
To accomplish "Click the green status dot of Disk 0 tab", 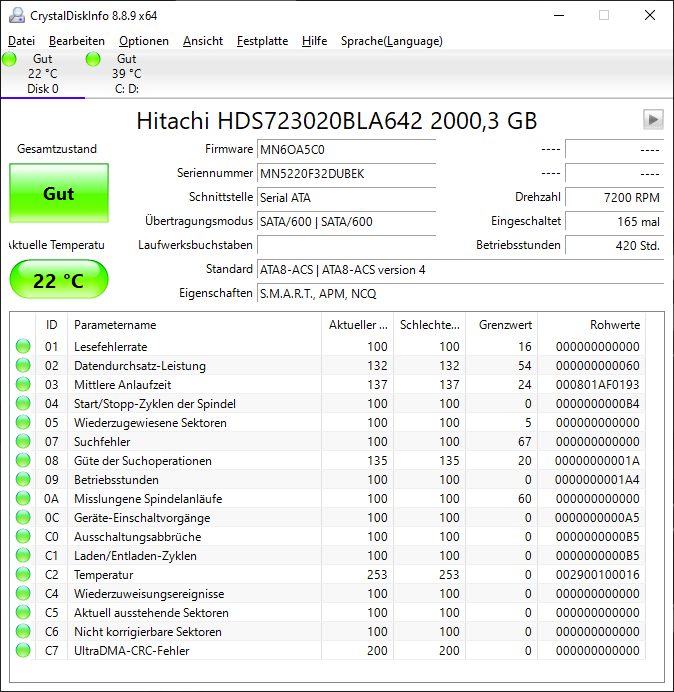I will click(x=9, y=59).
